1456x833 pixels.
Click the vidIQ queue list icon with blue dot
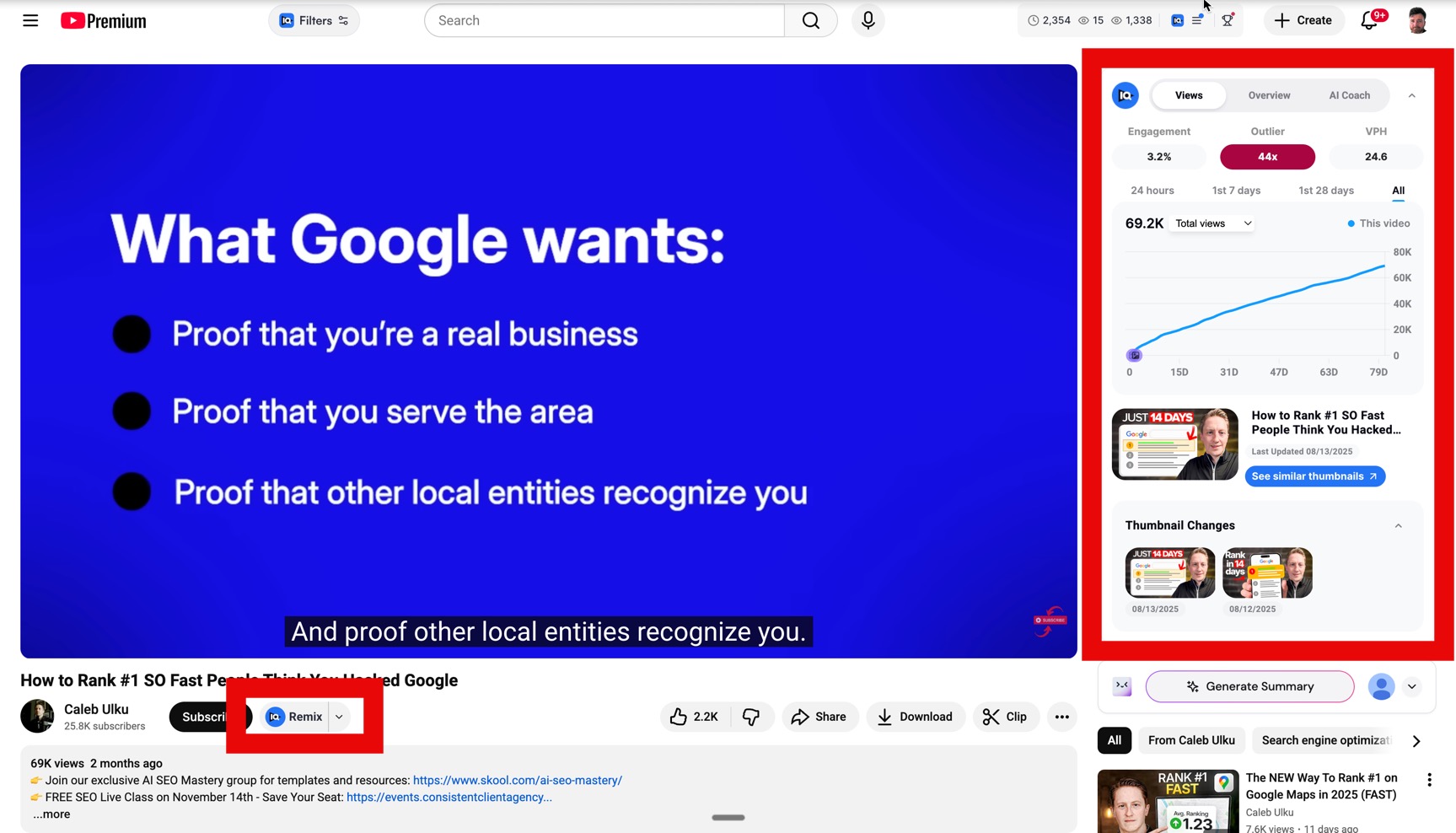tap(1197, 20)
